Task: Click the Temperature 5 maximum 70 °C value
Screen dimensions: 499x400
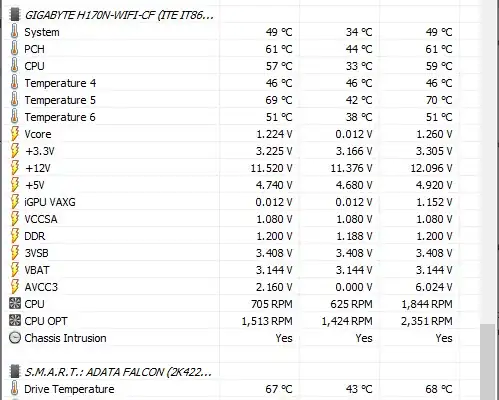Action: coord(439,100)
